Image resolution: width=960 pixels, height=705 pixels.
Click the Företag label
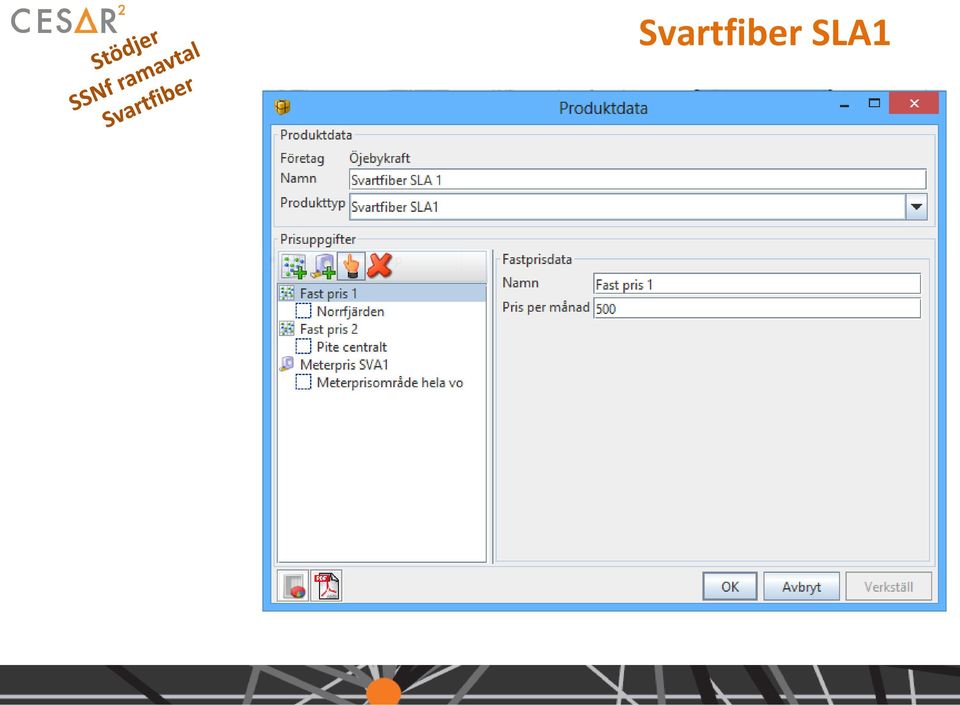302,159
